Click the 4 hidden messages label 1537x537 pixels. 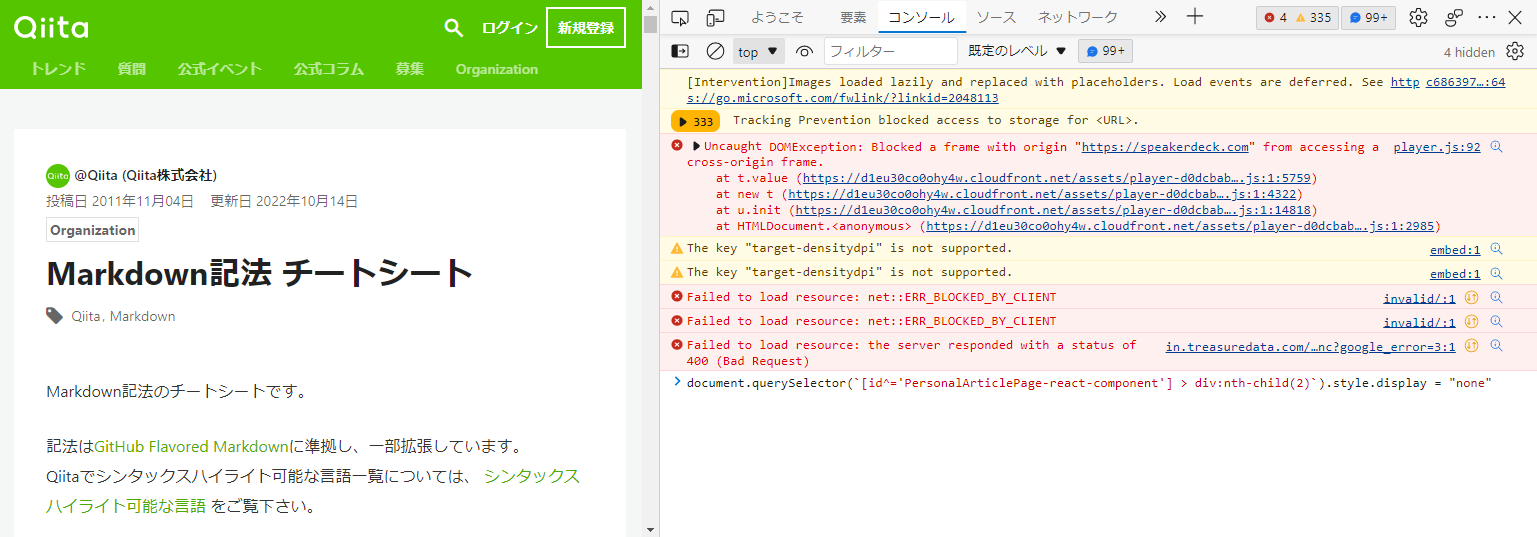tap(1469, 52)
